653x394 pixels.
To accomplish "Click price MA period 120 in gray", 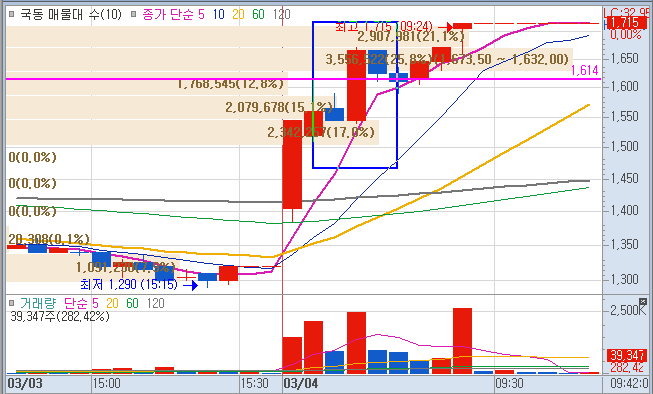I will coord(282,15).
